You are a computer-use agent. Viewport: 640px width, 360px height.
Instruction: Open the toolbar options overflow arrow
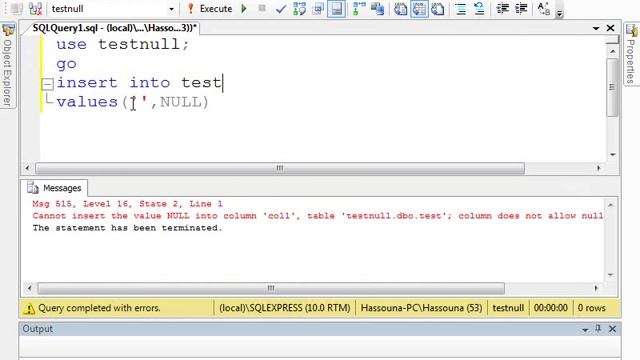(x=560, y=13)
